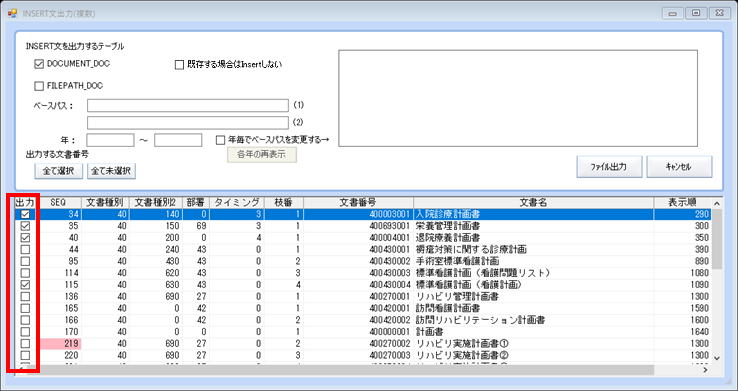Screen dimensions: 738x391
Task: Click the '全て選択' select-all button
Action: tap(59, 171)
